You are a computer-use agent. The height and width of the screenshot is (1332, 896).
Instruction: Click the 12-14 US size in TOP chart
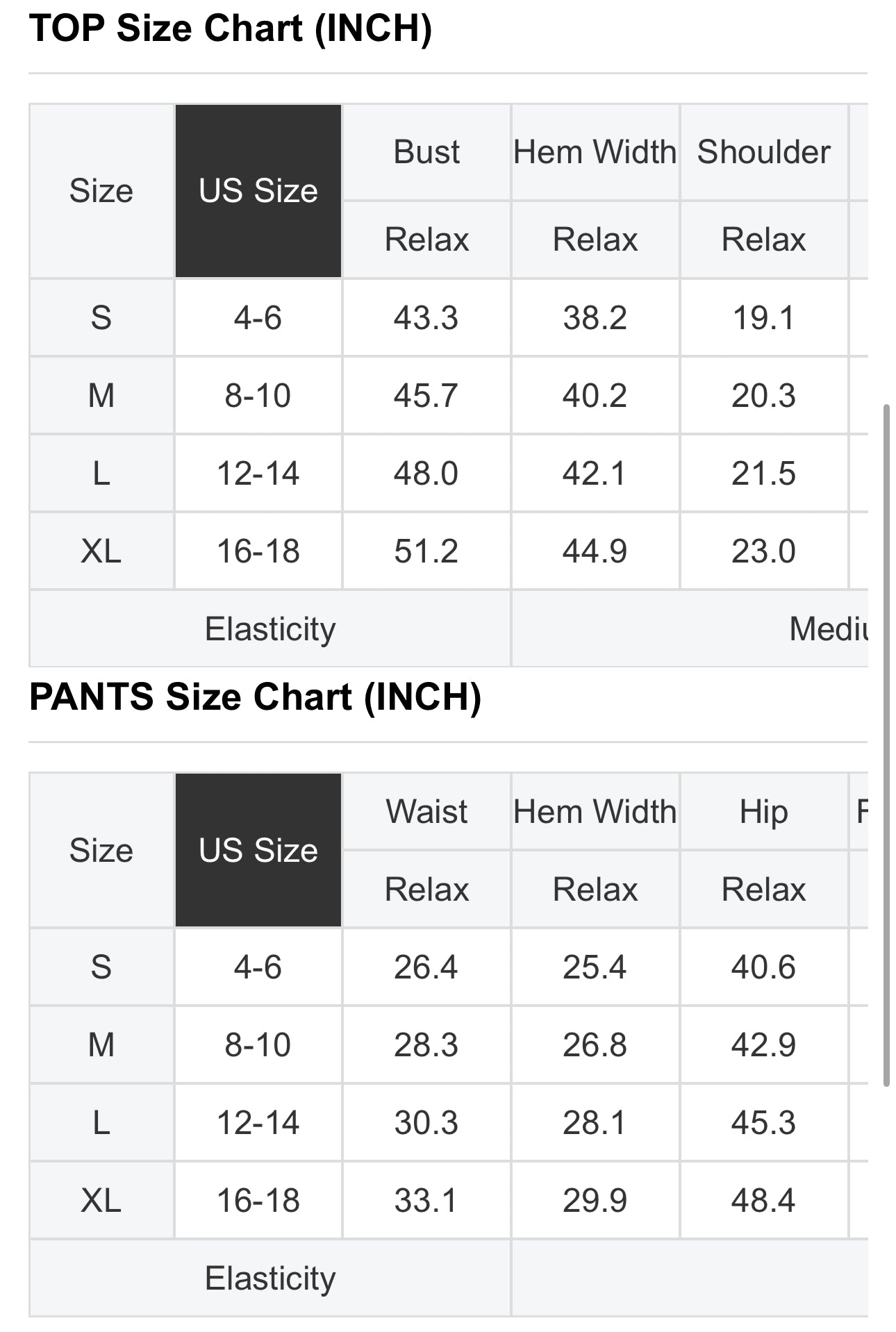258,474
